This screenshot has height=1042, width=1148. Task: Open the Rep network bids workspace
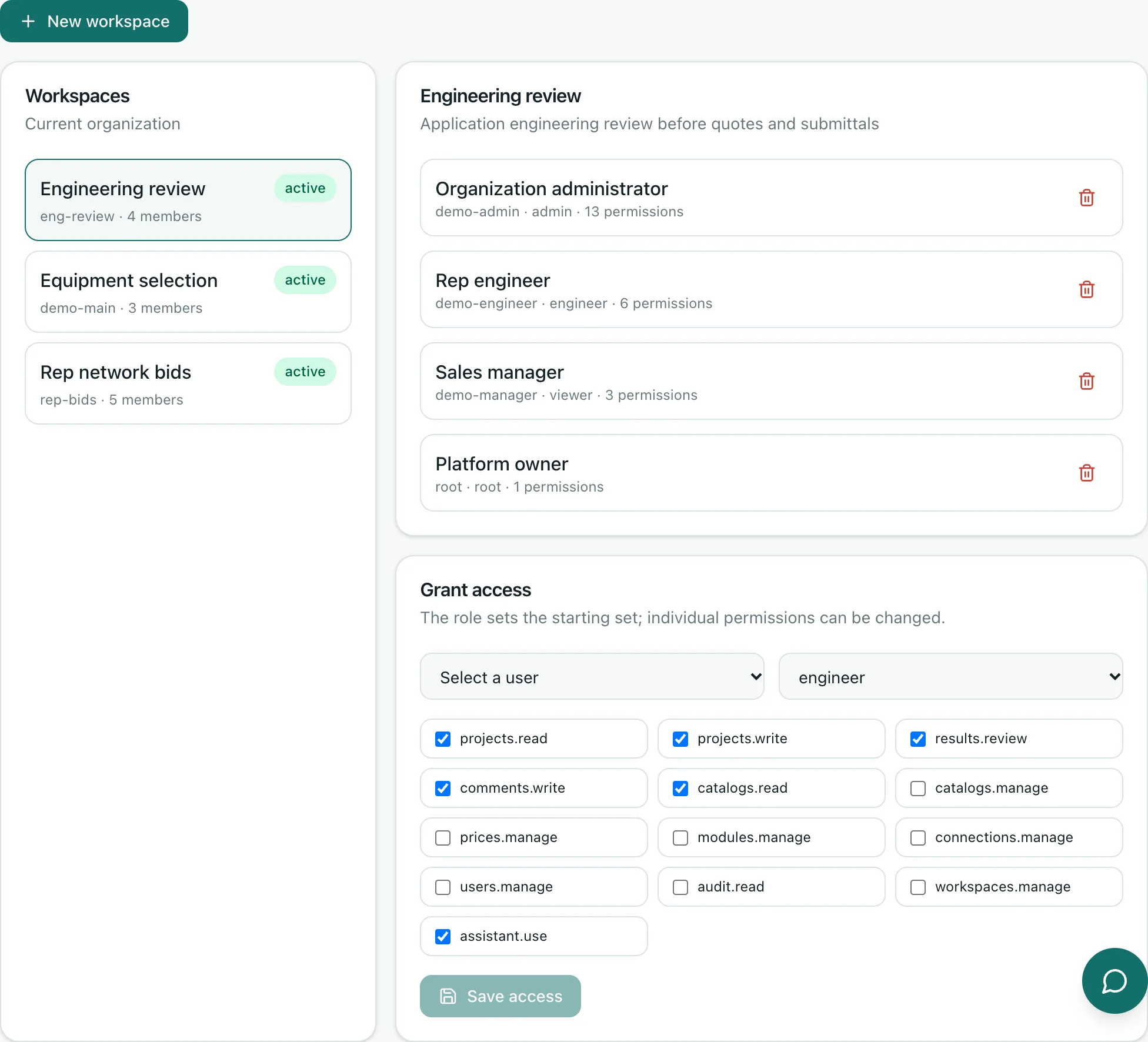tap(188, 383)
